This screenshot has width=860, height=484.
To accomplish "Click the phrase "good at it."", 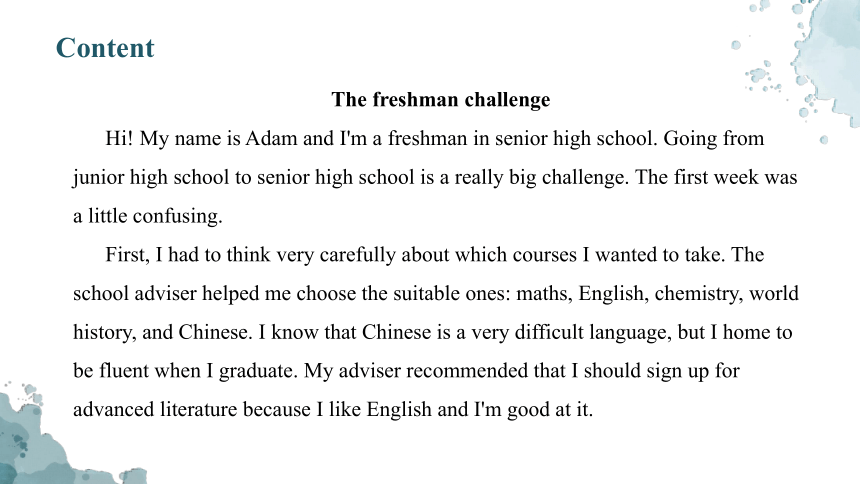I will click(550, 410).
